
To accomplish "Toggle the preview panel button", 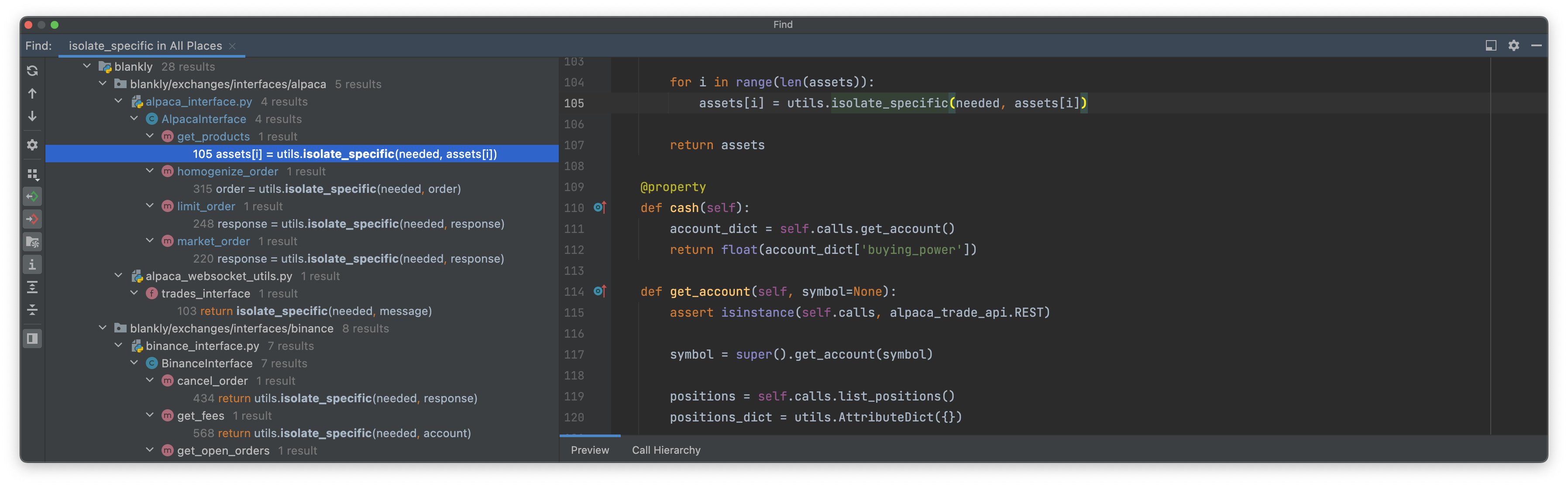I will 32,338.
